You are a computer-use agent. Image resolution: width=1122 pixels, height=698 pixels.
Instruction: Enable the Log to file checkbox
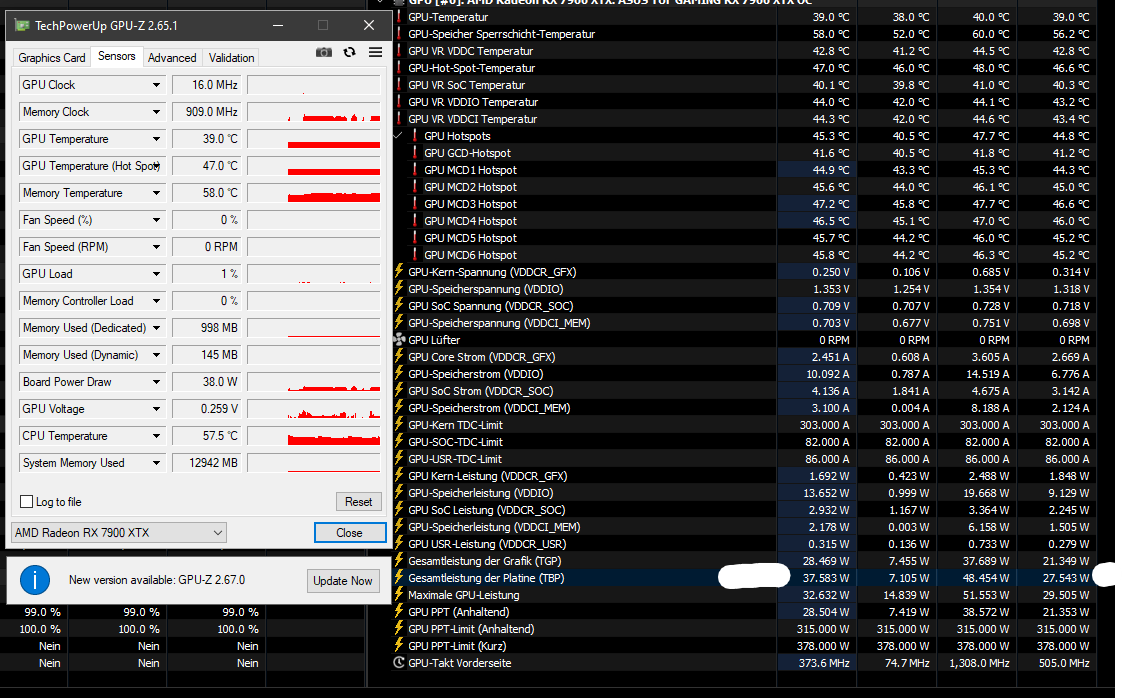pos(26,502)
